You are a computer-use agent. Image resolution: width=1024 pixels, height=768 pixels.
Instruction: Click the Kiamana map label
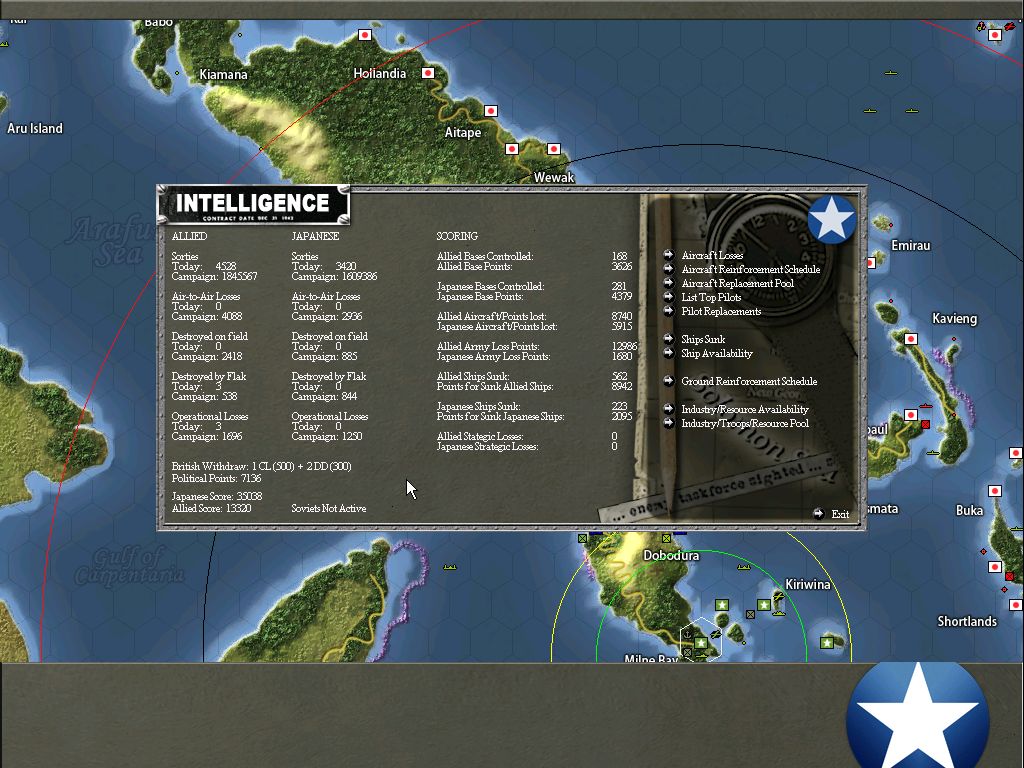[223, 74]
